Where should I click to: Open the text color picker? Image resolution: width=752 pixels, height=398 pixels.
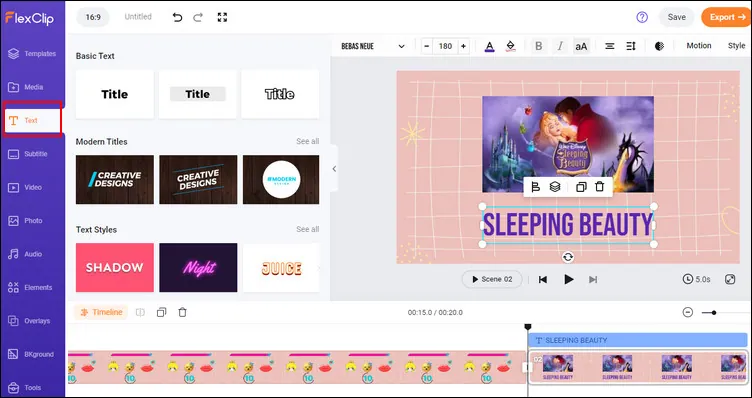pyautogui.click(x=489, y=46)
